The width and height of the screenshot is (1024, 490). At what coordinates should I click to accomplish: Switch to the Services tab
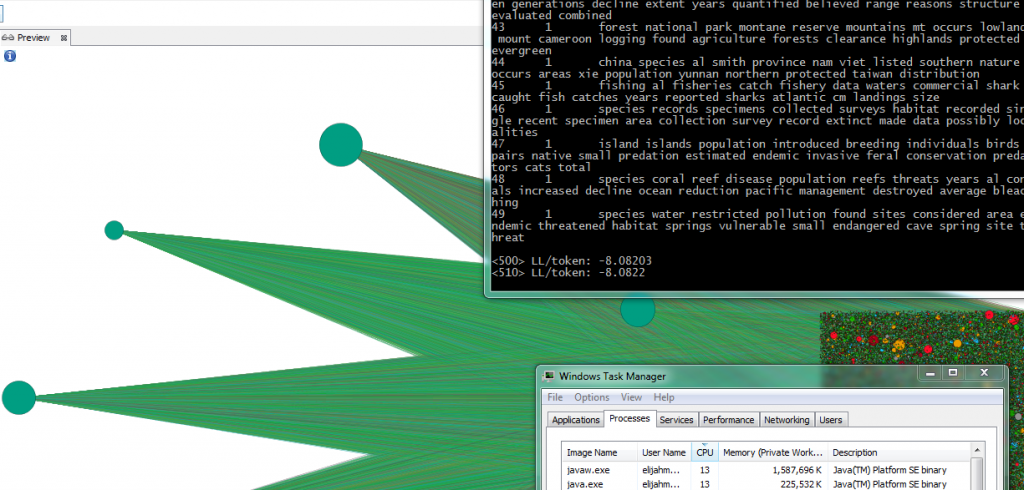(x=677, y=420)
